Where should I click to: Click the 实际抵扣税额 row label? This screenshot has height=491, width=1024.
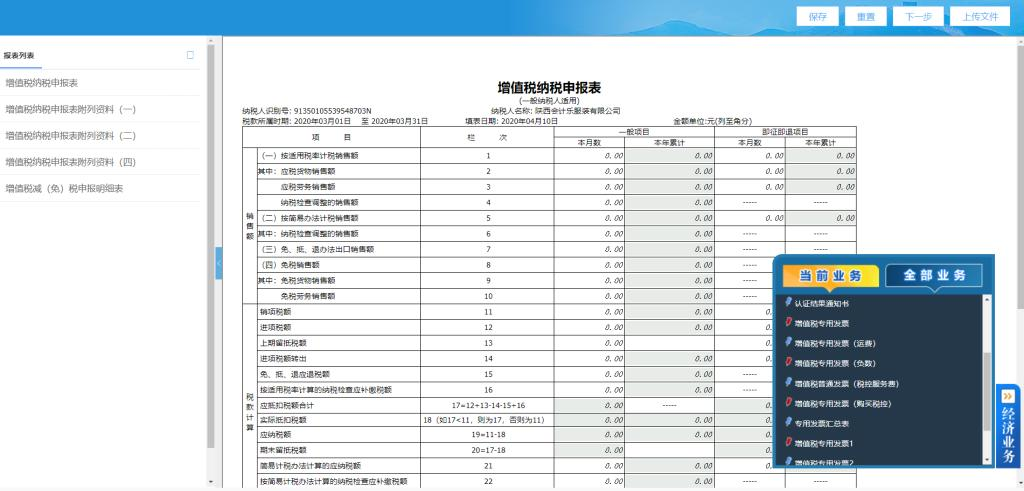coord(283,420)
